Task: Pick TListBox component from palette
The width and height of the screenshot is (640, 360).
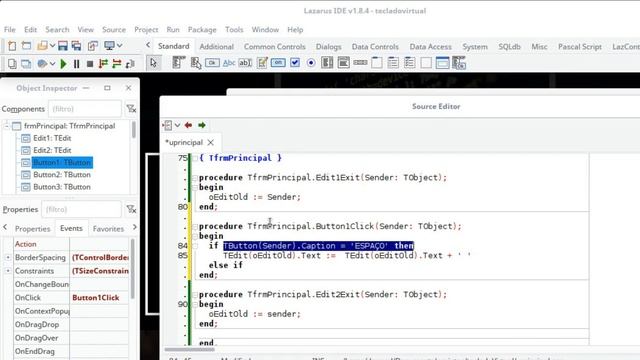Action: pos(327,63)
